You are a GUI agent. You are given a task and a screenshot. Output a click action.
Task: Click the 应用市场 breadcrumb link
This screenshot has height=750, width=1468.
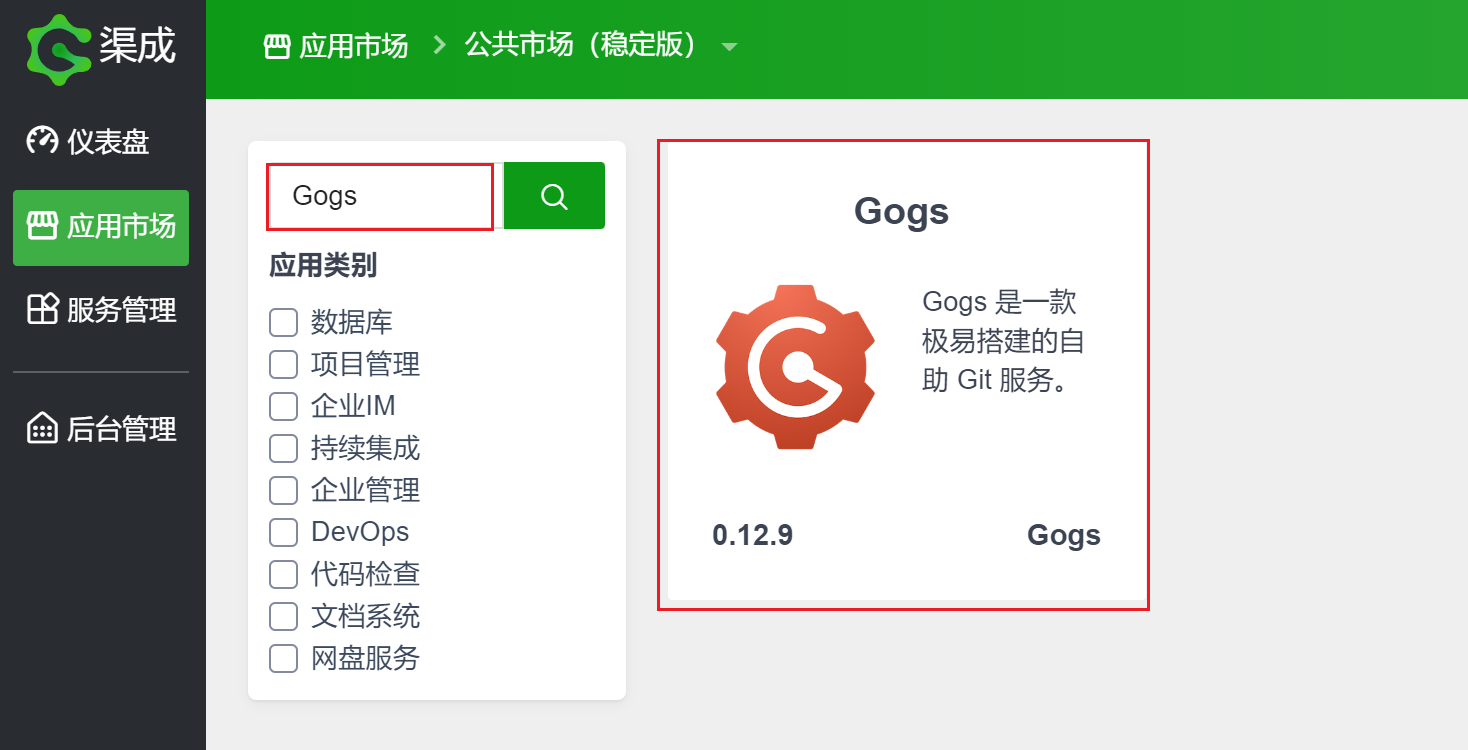coord(353,46)
